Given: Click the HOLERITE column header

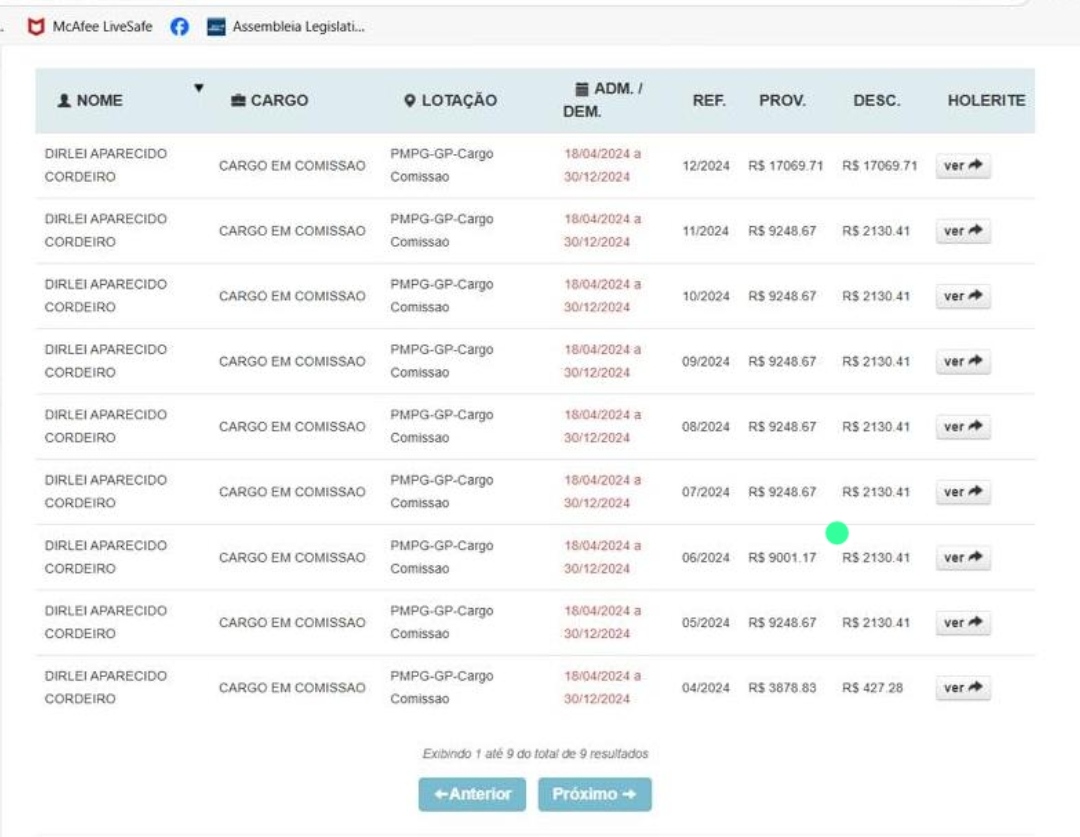Looking at the screenshot, I should click(x=986, y=101).
